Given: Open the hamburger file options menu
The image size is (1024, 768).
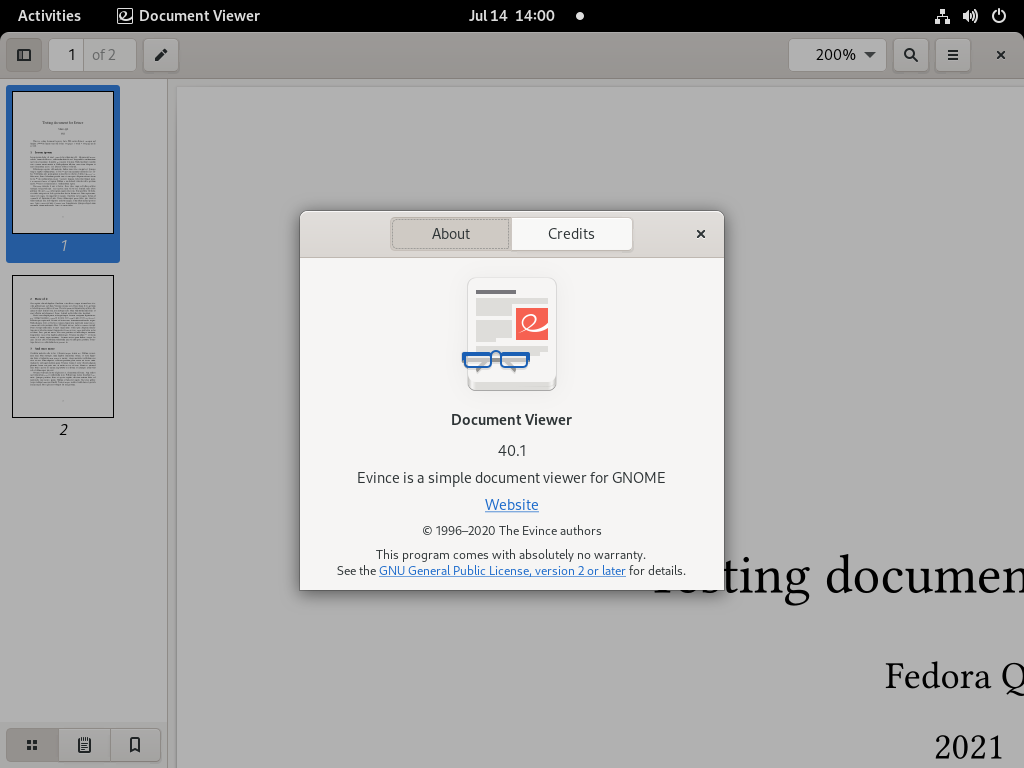Looking at the screenshot, I should [953, 55].
